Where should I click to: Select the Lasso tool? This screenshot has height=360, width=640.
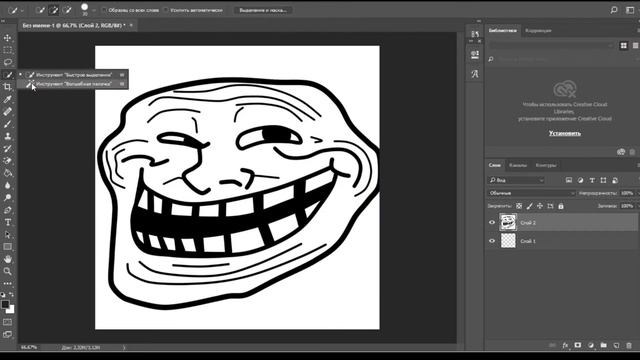[x=7, y=62]
